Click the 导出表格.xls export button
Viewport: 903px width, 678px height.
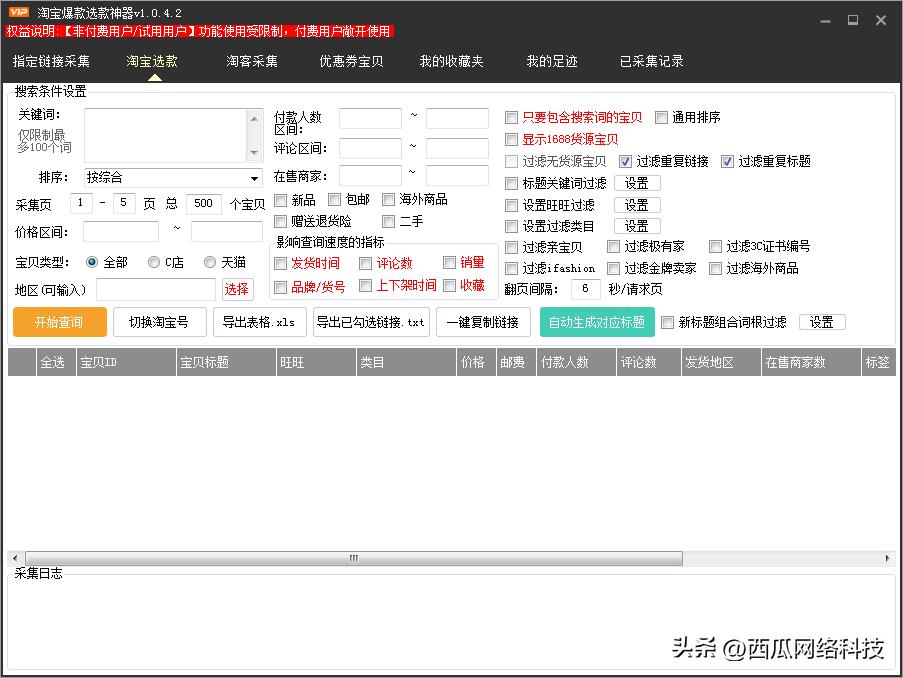click(x=258, y=322)
